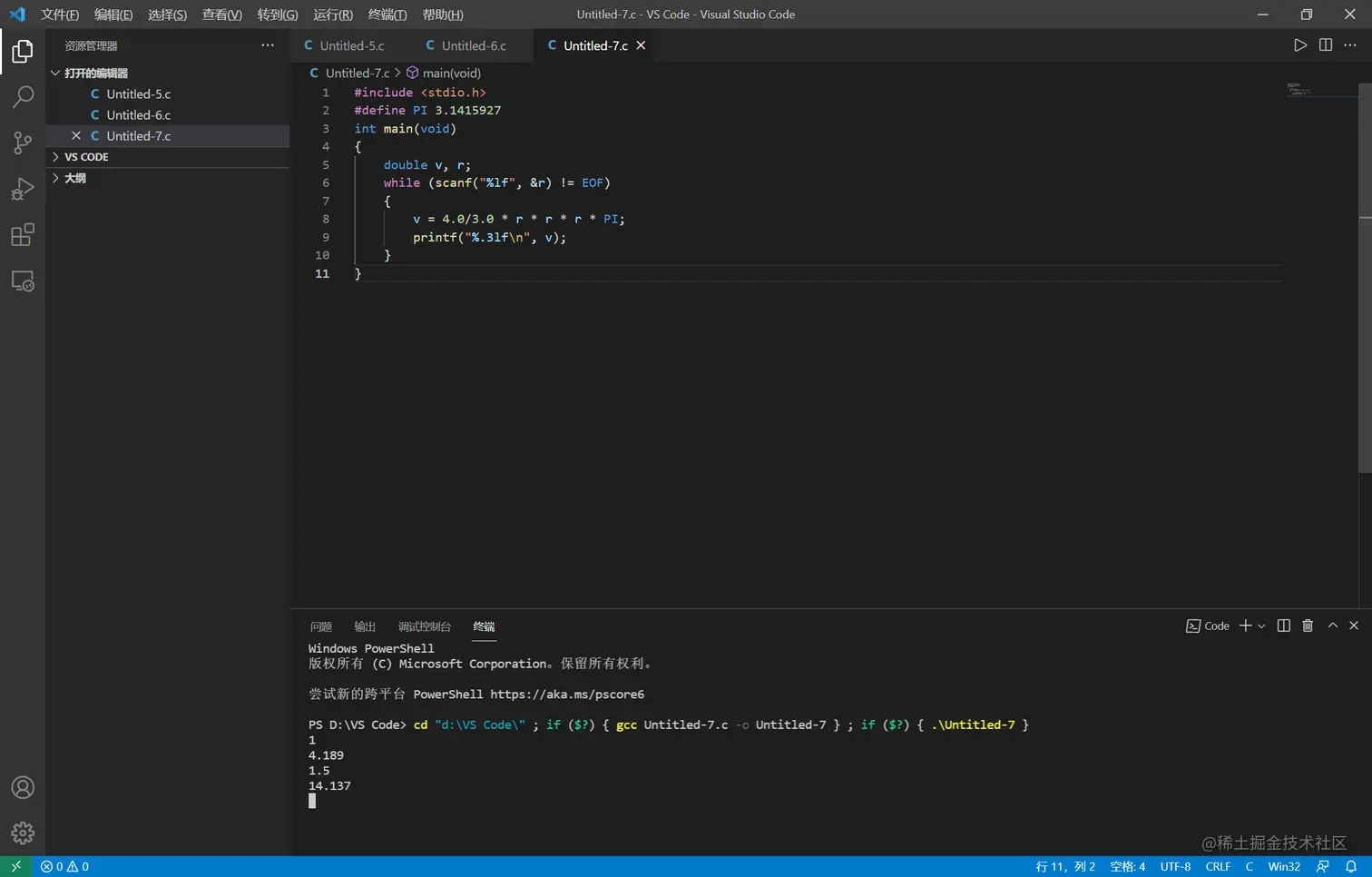Select the 终端 panel tab

(x=484, y=626)
